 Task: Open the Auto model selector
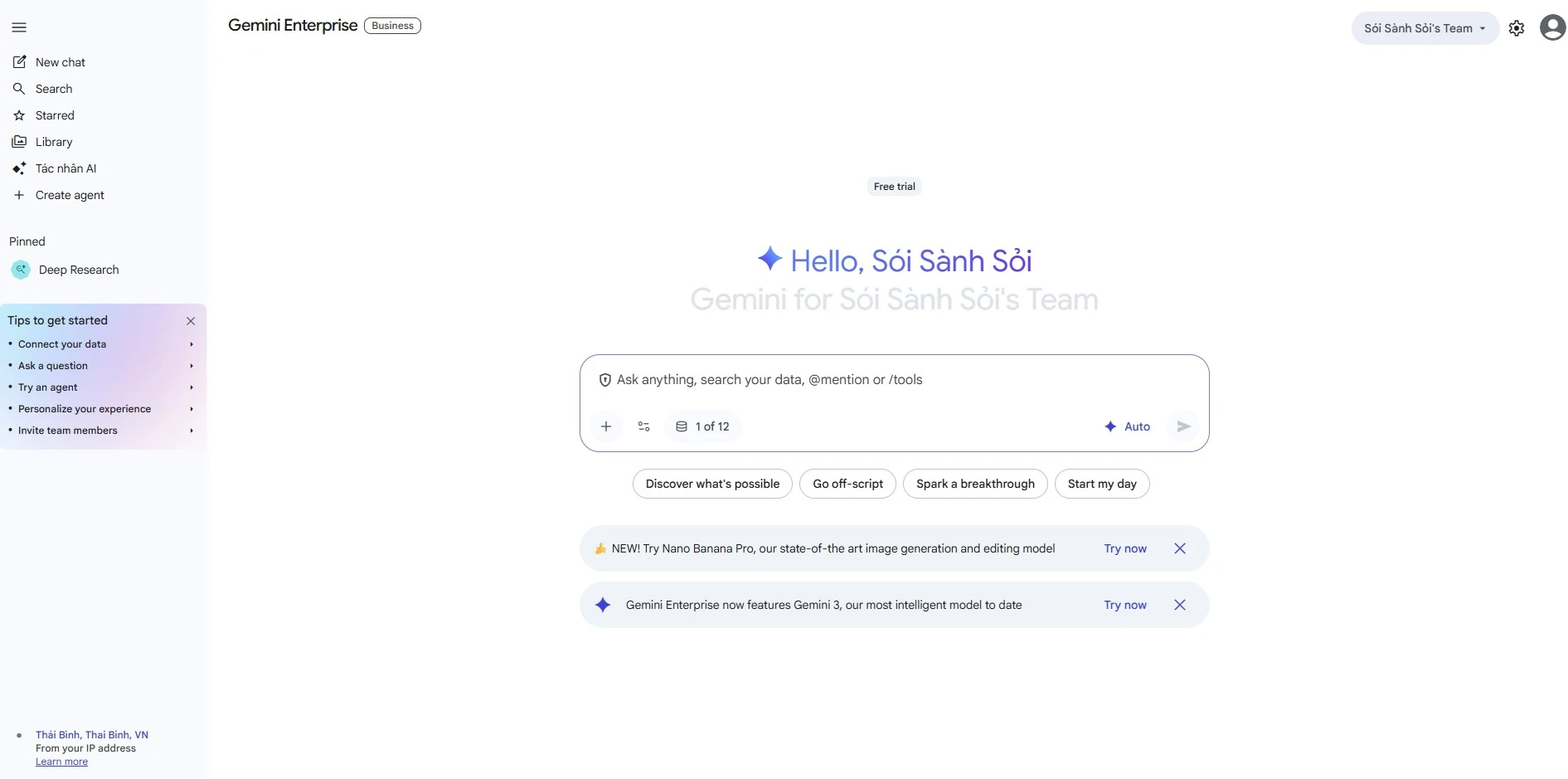(x=1128, y=426)
